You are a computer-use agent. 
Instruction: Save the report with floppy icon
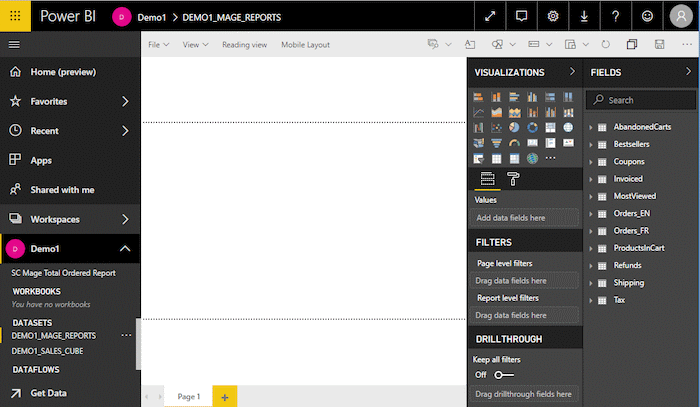[x=659, y=44]
